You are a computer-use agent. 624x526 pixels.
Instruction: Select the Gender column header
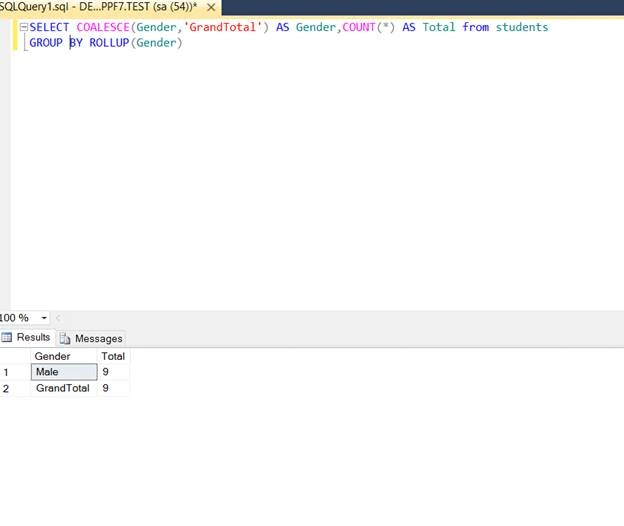tap(64, 356)
